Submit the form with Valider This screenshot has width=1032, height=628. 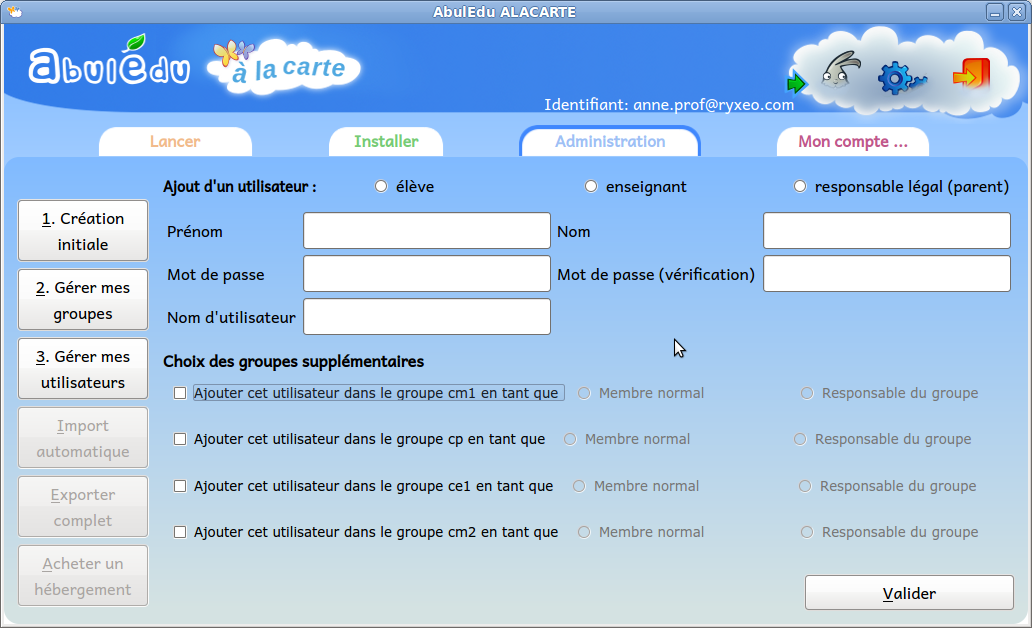click(909, 593)
